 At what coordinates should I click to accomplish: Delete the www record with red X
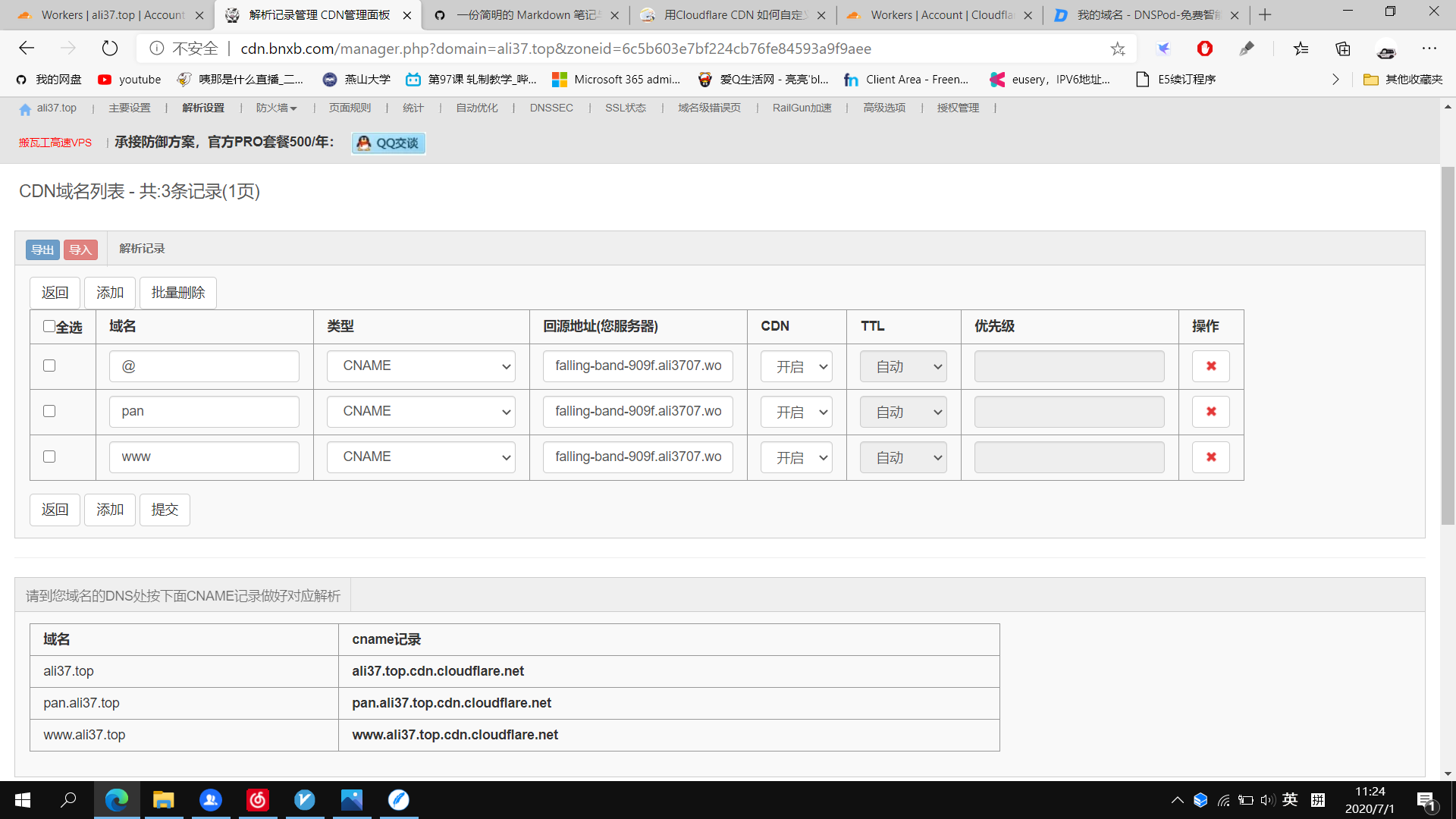[x=1210, y=457]
